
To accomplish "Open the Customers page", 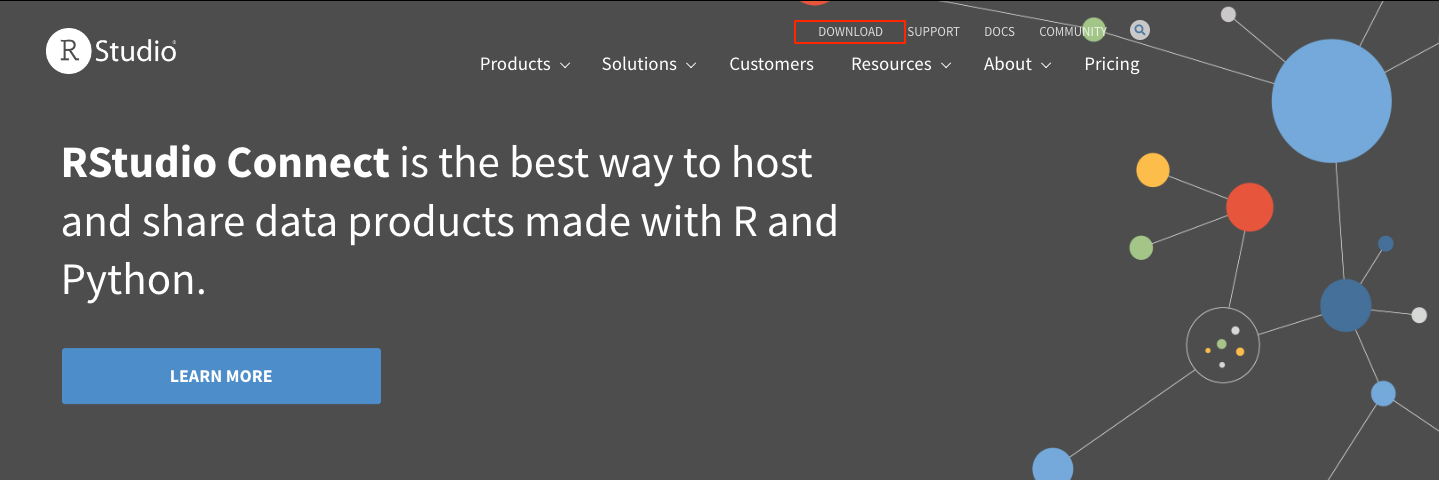I will click(771, 64).
